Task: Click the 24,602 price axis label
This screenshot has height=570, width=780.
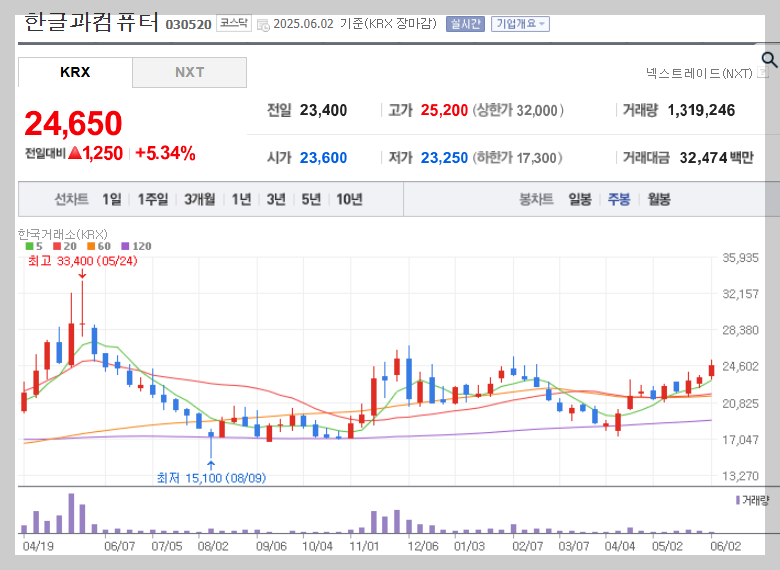Action: pyautogui.click(x=741, y=367)
